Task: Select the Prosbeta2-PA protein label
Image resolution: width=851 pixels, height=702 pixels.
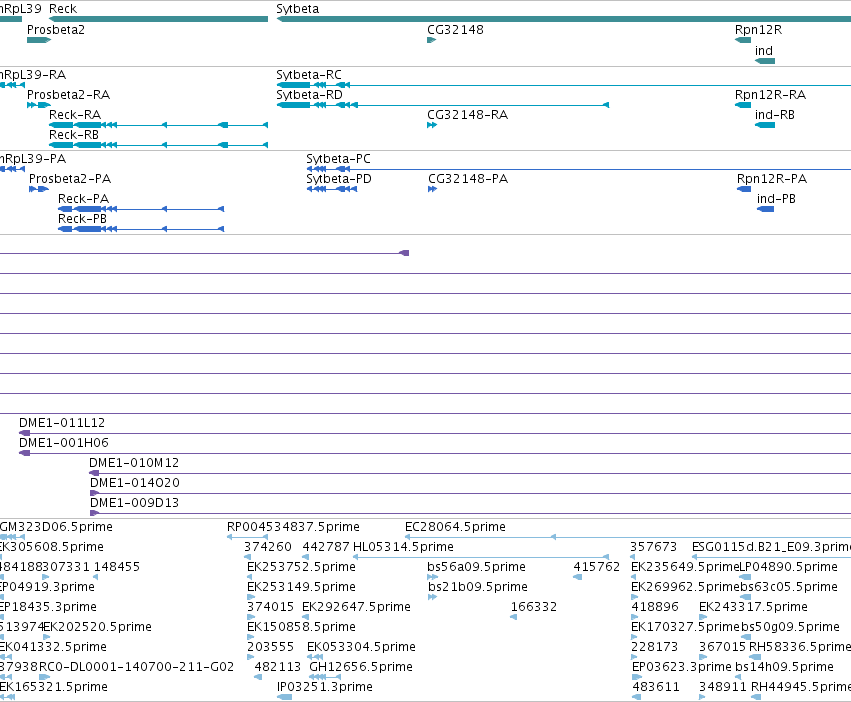Action: 70,179
